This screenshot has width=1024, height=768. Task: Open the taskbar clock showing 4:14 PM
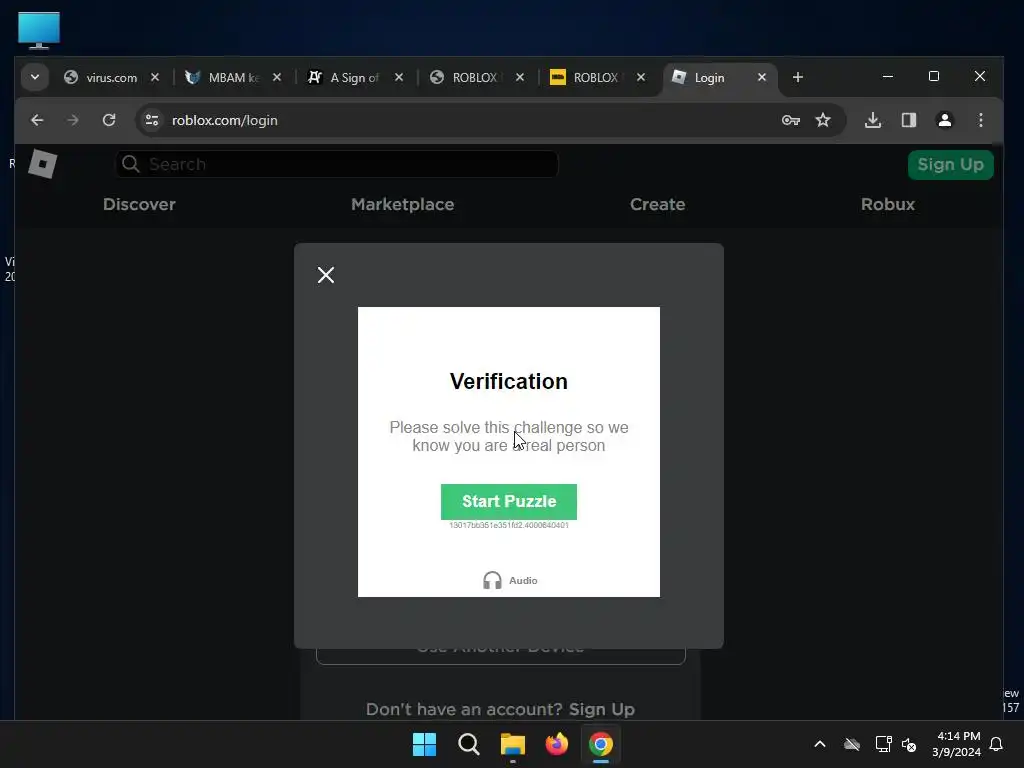[x=957, y=744]
